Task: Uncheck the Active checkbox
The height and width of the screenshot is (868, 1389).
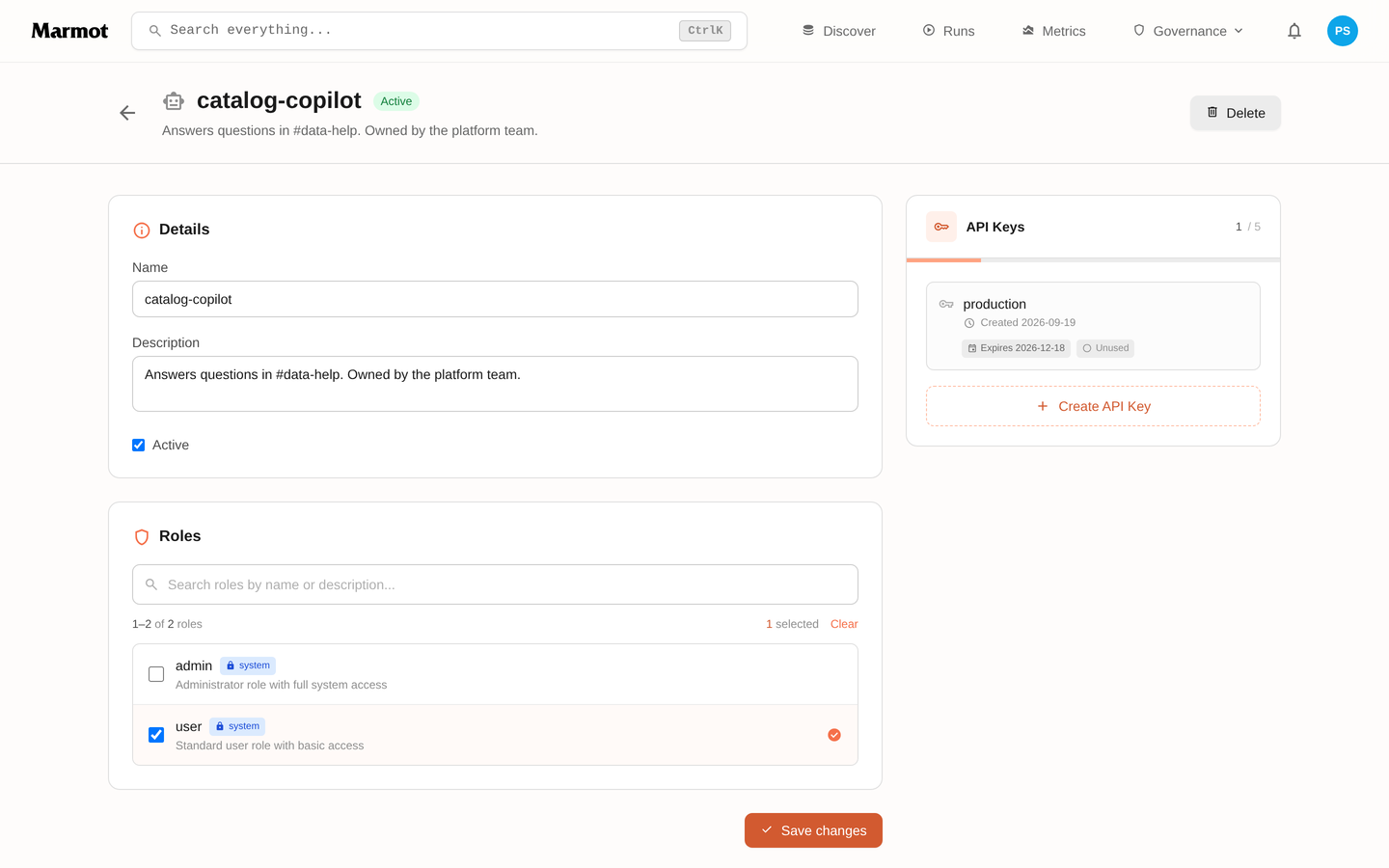Action: pyautogui.click(x=139, y=446)
